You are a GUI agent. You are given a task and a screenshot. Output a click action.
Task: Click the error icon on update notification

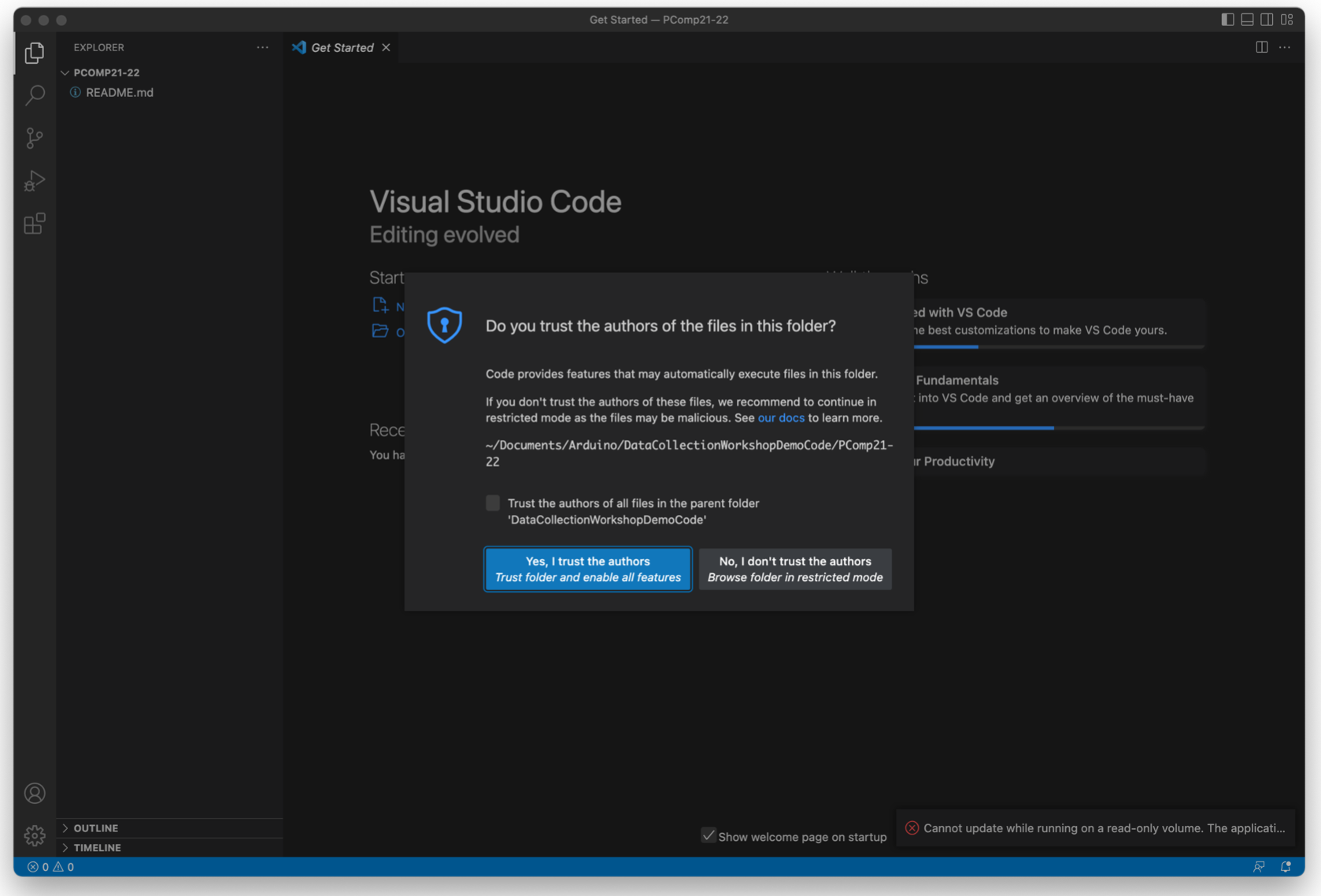(x=912, y=828)
